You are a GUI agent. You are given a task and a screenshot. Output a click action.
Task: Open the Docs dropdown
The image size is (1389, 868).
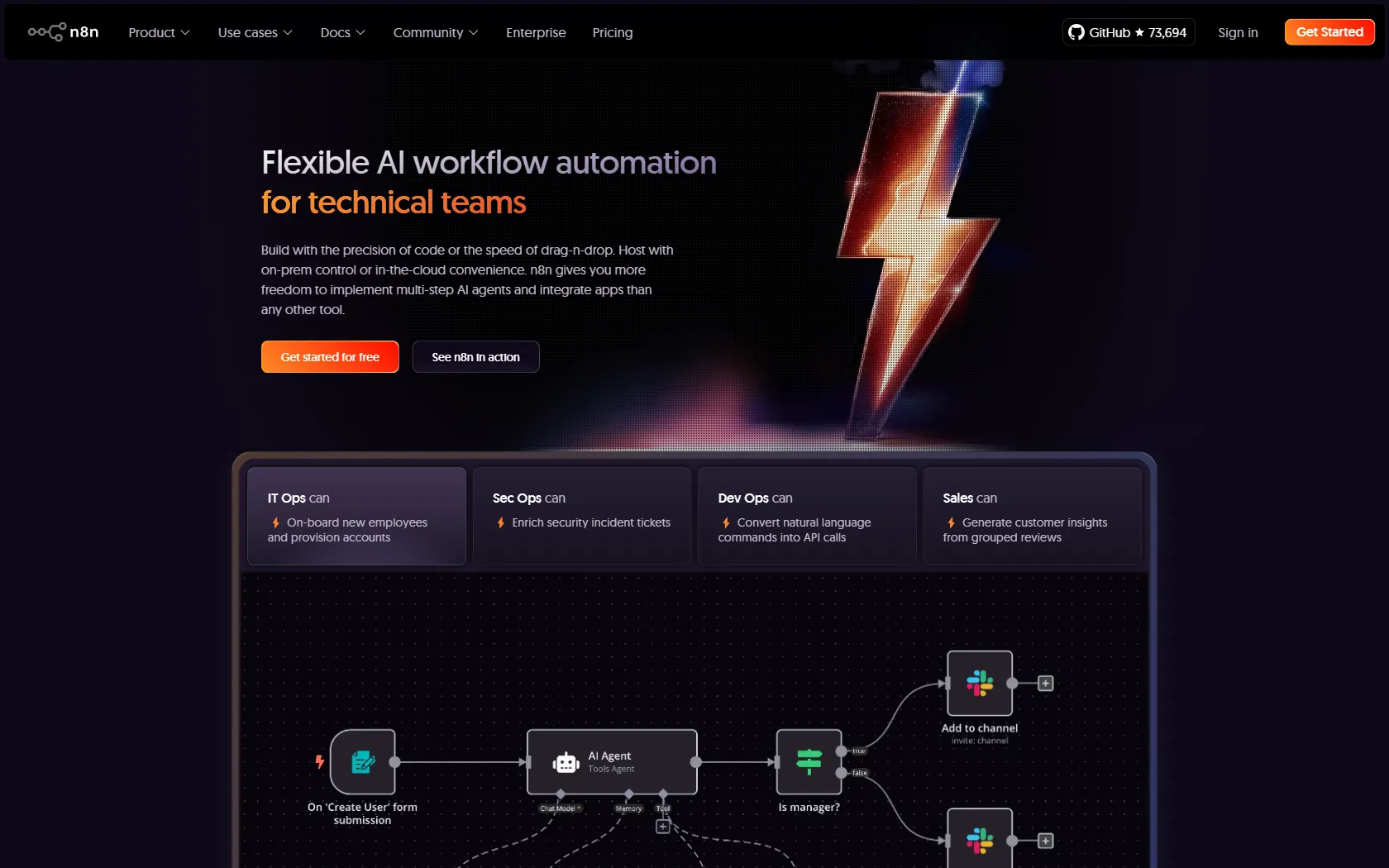(342, 32)
